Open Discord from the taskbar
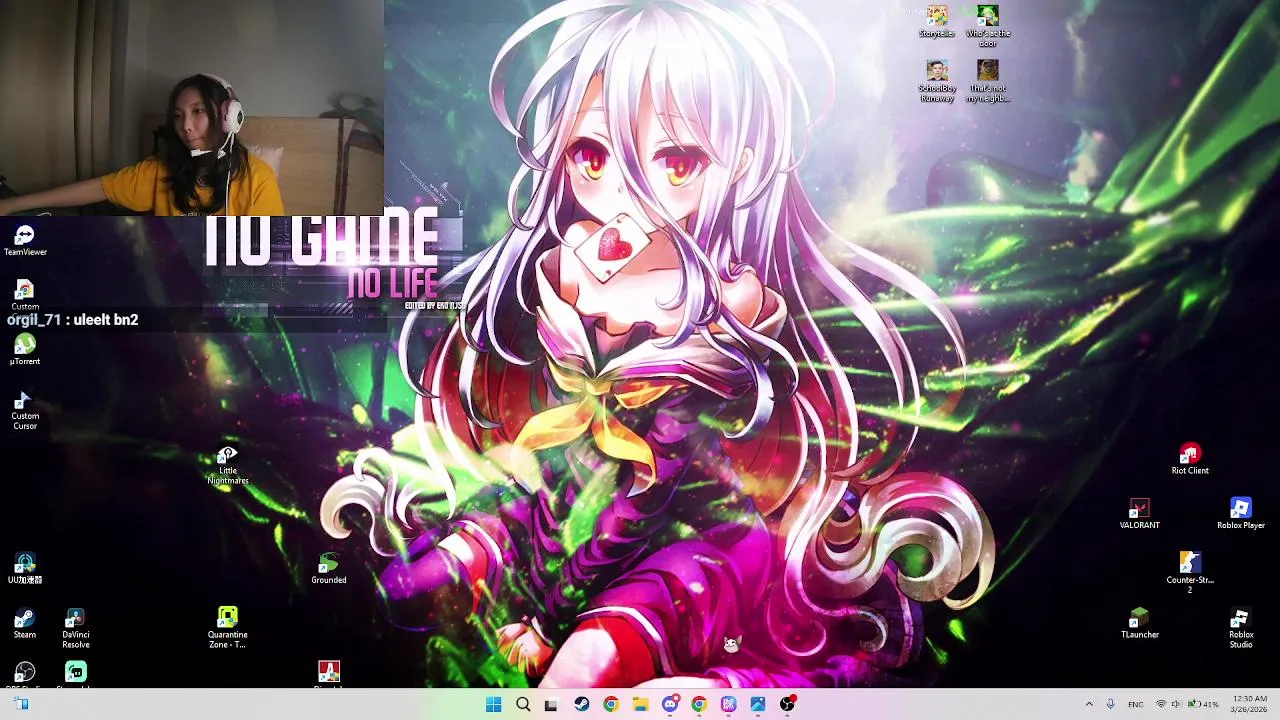This screenshot has height=720, width=1280. tap(670, 705)
